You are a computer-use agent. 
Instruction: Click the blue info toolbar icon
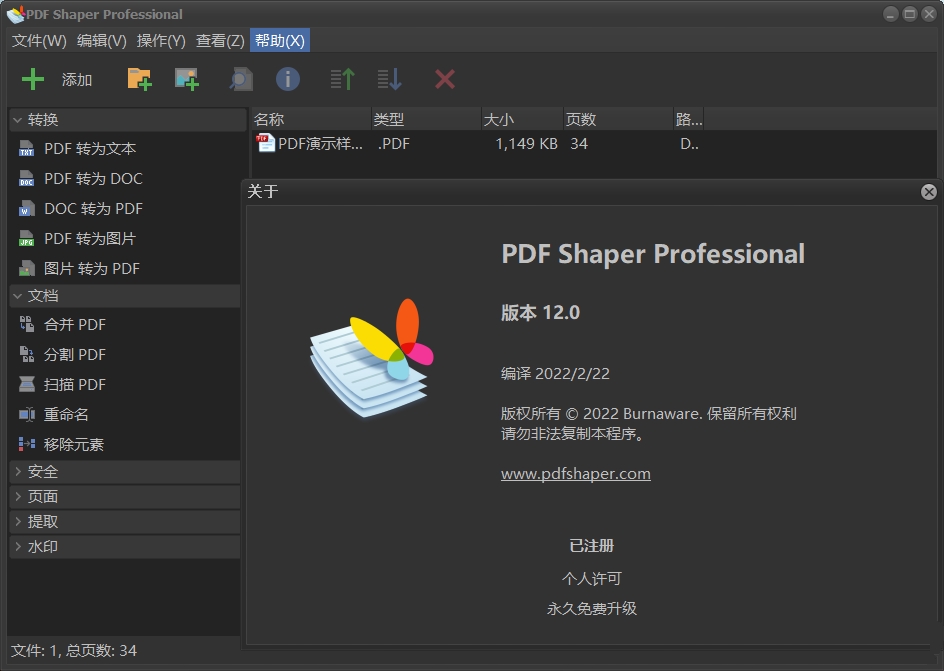pyautogui.click(x=287, y=79)
